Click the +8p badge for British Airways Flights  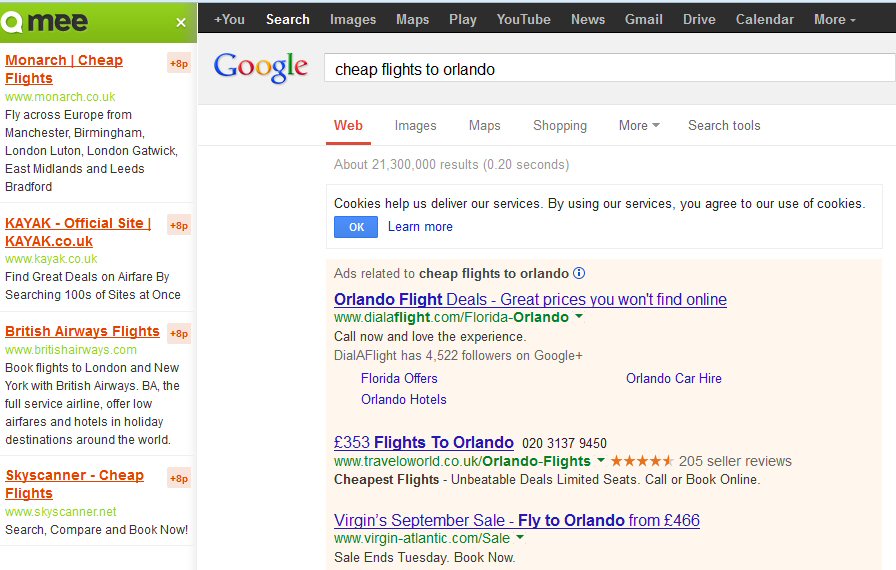click(x=179, y=334)
